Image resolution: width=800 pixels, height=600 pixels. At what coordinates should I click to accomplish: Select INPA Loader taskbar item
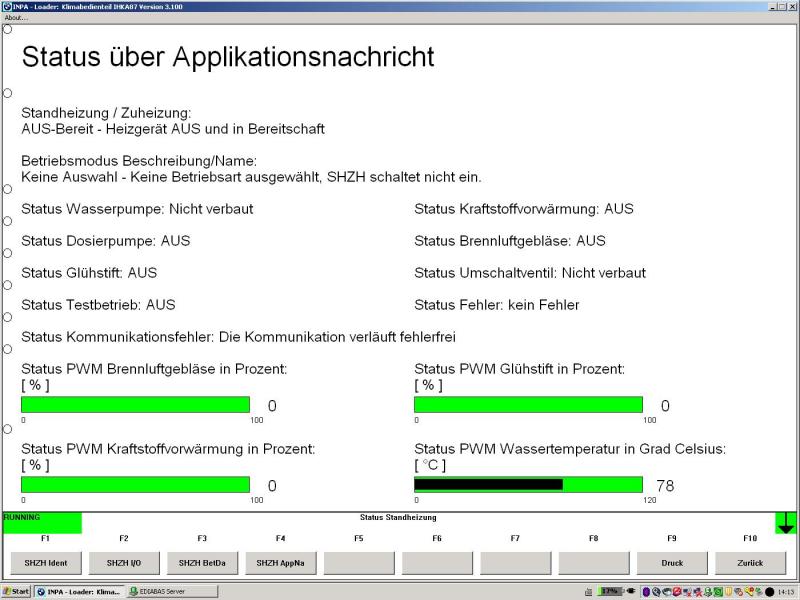pos(78,592)
